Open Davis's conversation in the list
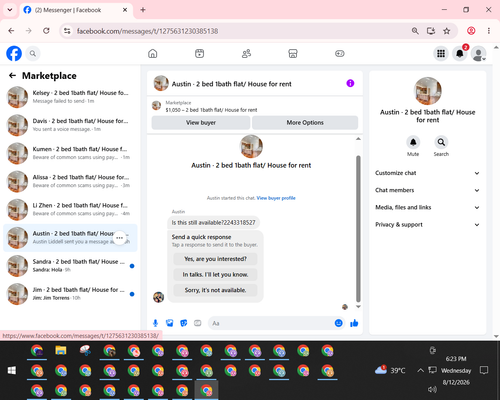500x400 pixels. [x=70, y=125]
